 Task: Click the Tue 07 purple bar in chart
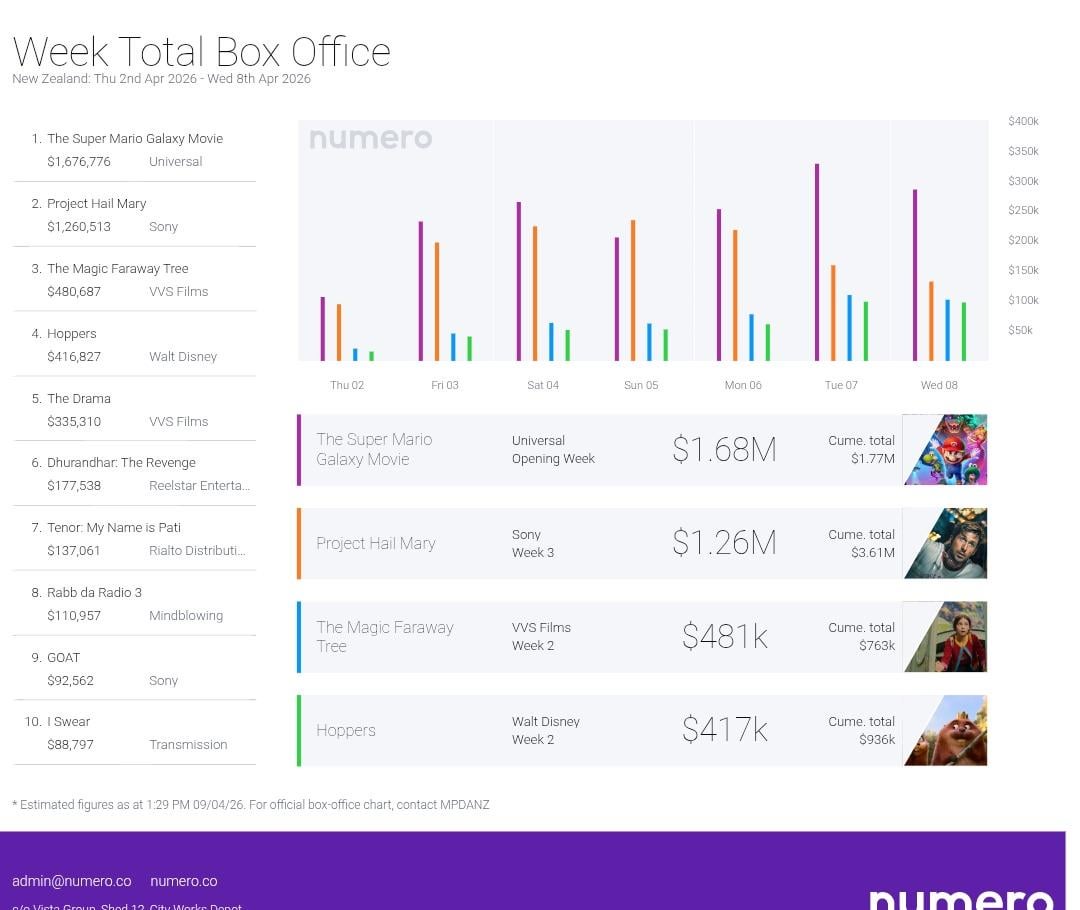(817, 262)
